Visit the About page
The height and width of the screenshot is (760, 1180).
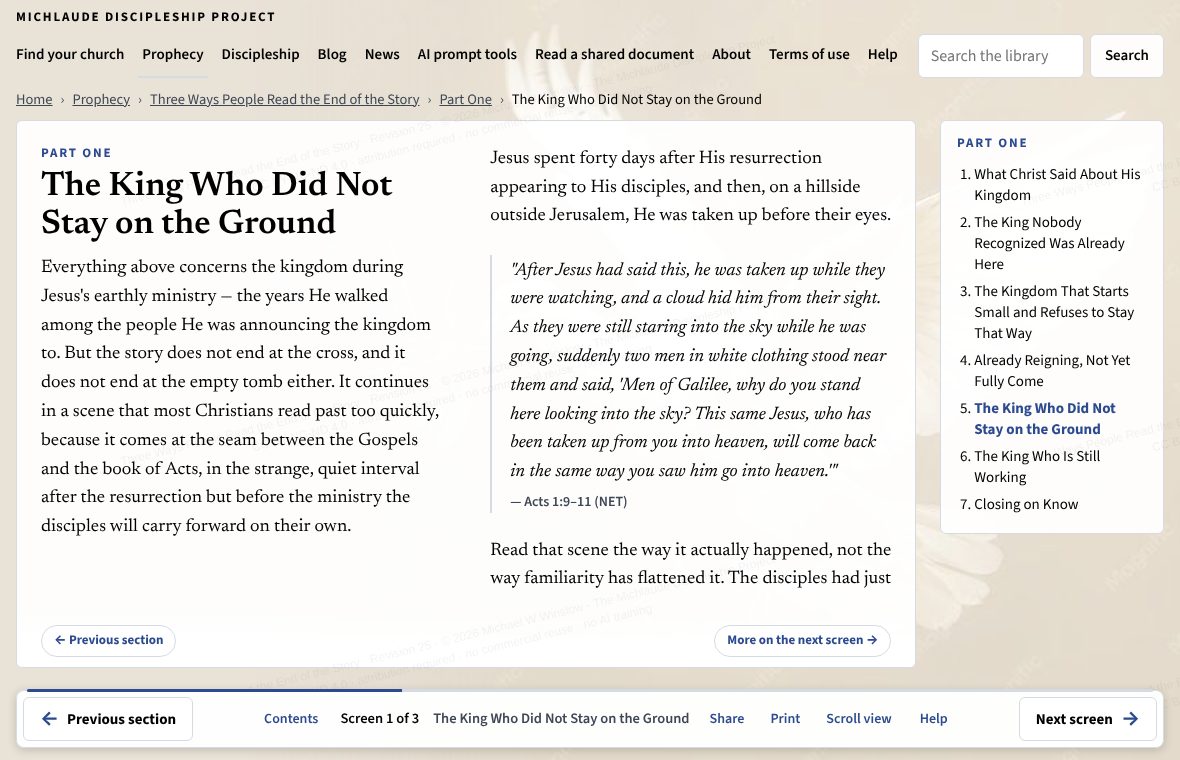(x=731, y=54)
